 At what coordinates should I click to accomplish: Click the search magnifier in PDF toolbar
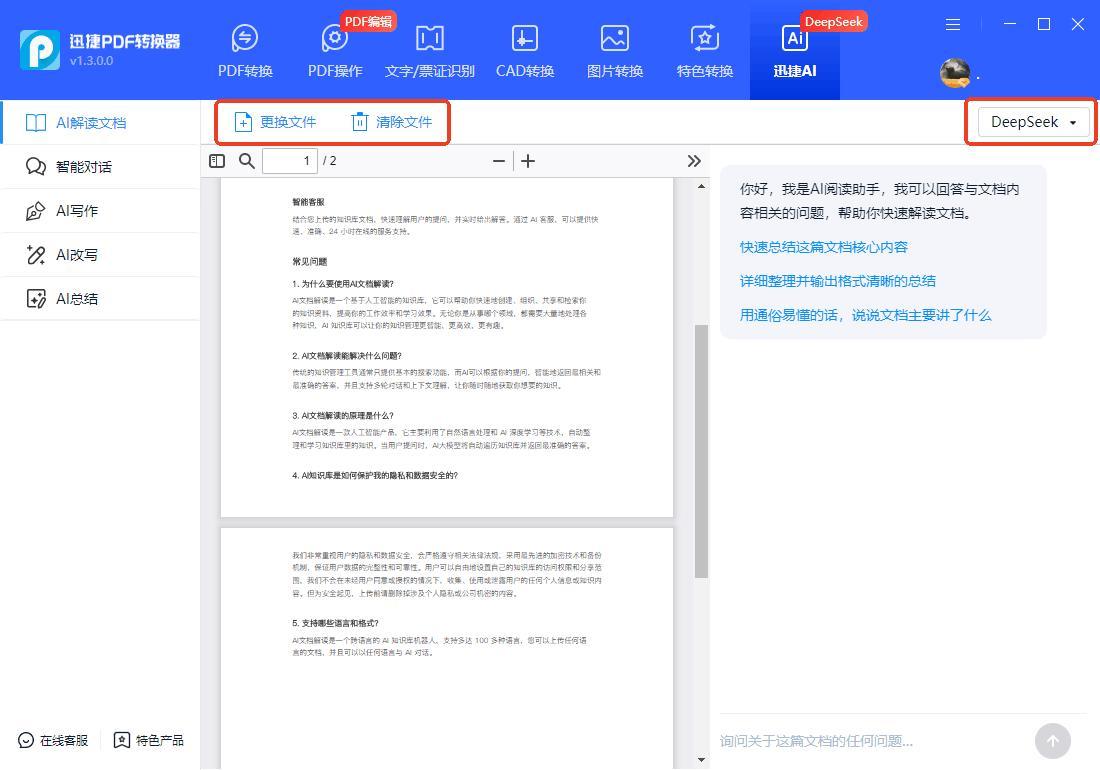[x=246, y=161]
